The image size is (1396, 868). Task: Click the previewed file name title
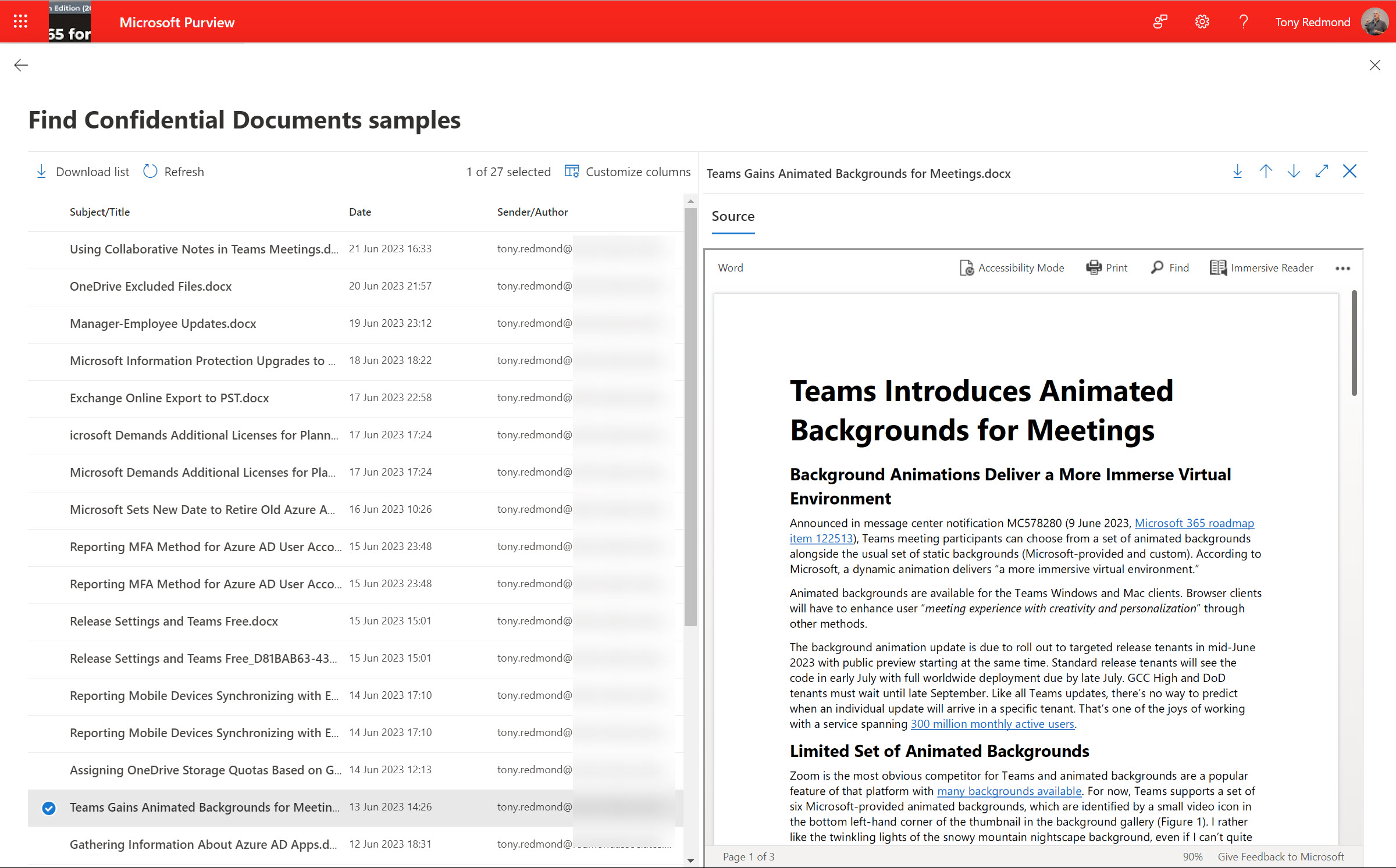859,173
